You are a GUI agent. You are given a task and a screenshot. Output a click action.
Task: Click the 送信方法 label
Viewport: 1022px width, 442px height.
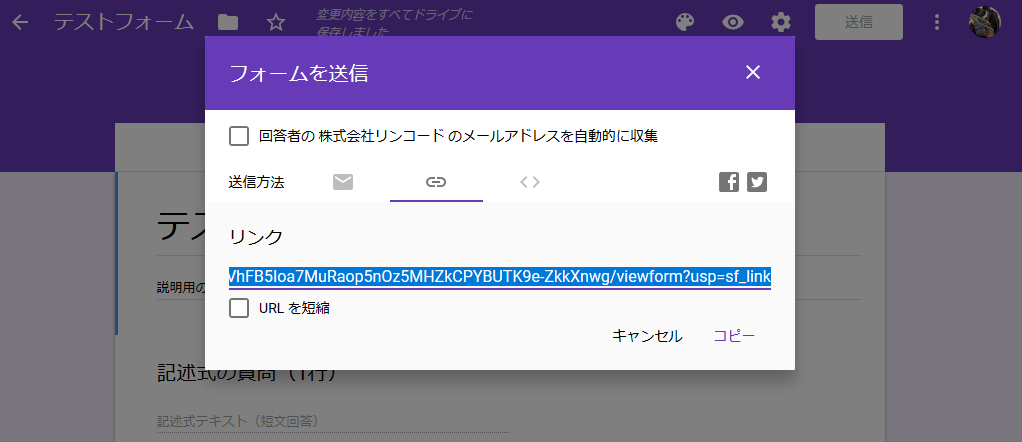pyautogui.click(x=256, y=182)
